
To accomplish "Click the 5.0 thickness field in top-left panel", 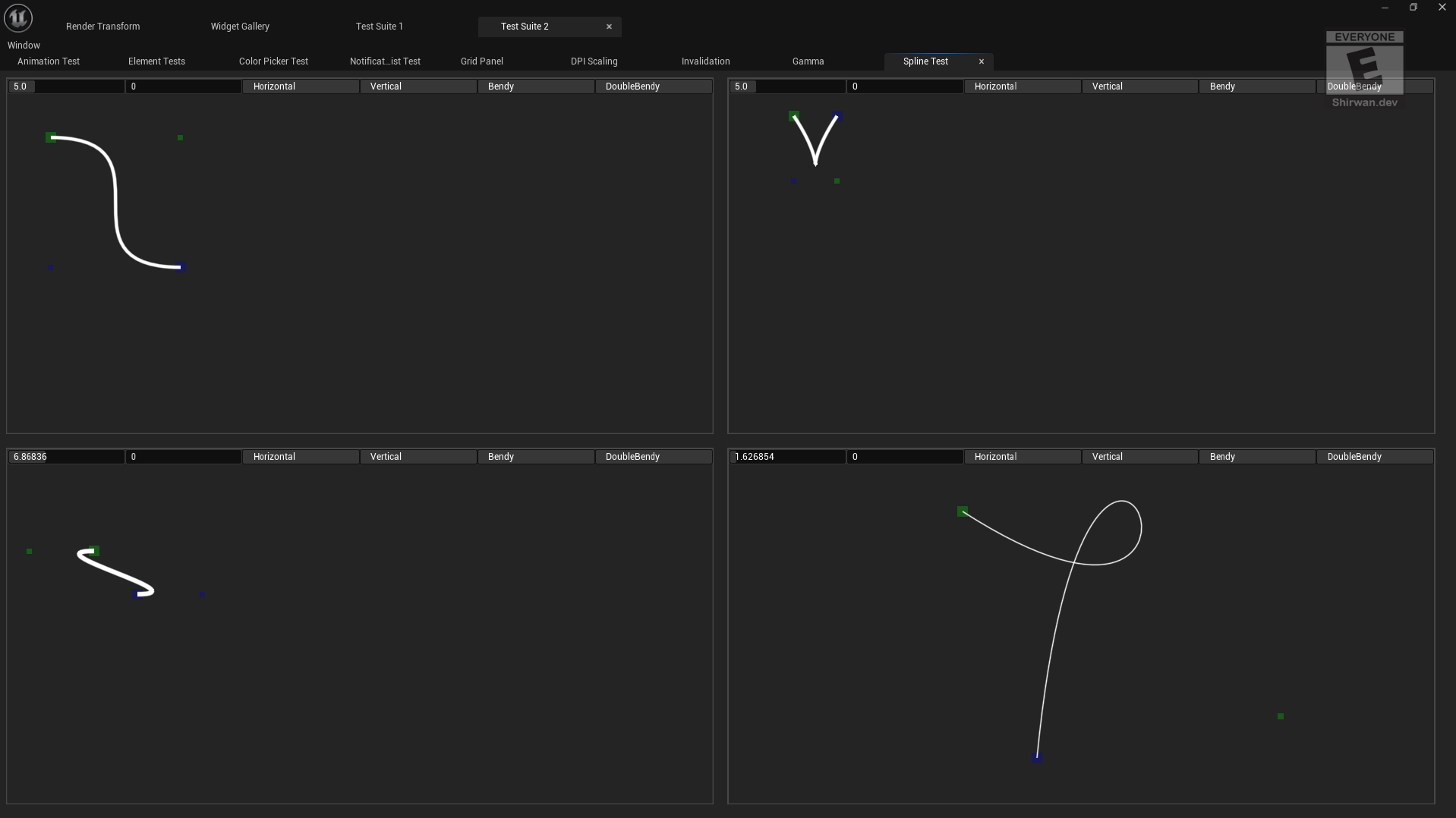I will tap(66, 87).
